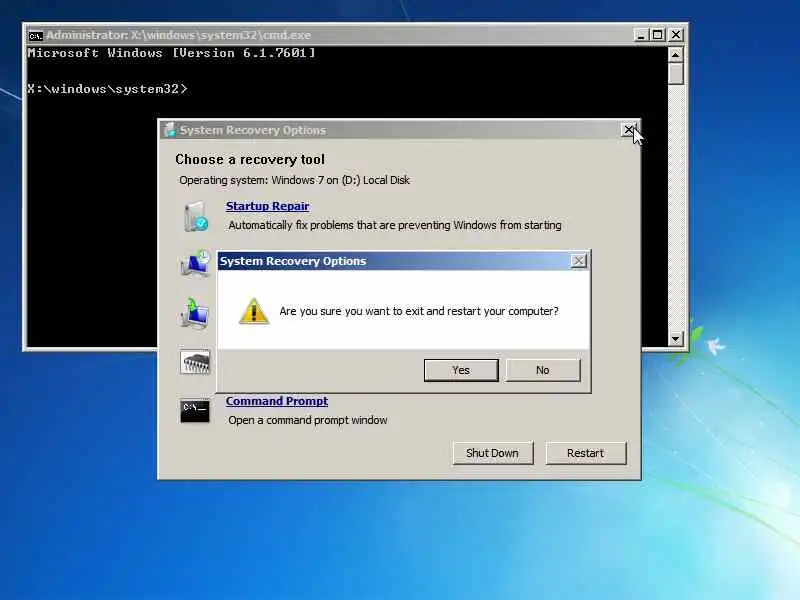Click the cmd.exe title bar icon
This screenshot has width=800, height=600.
35,36
